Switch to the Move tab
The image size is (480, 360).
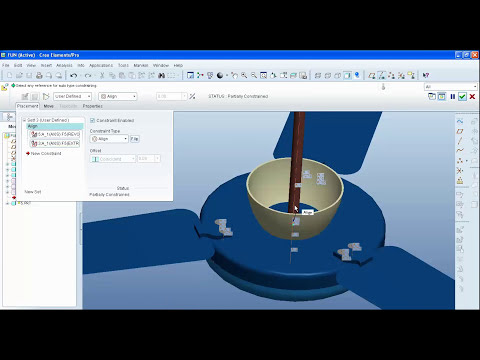(x=49, y=106)
